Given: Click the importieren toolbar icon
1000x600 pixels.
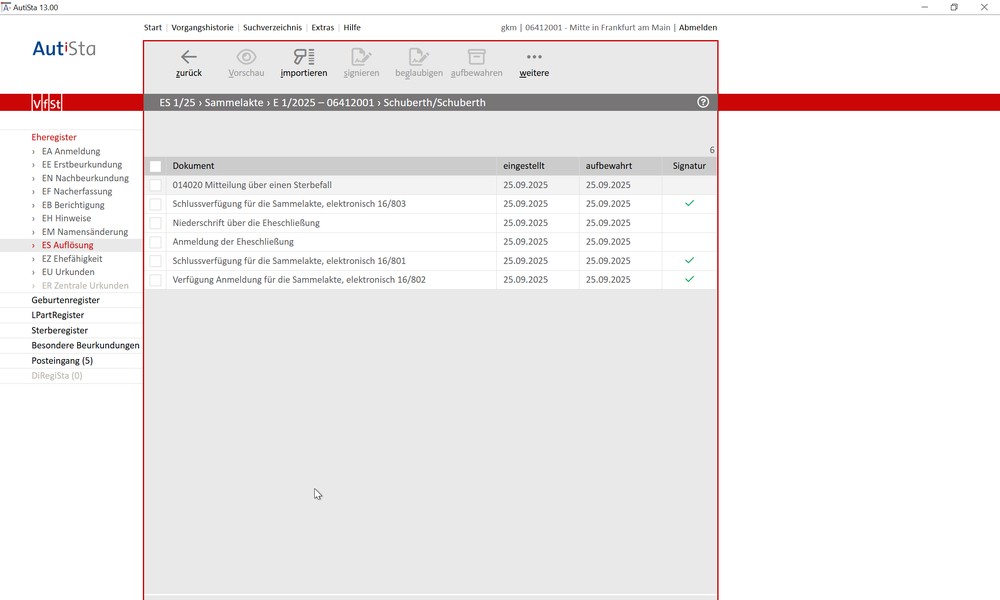Looking at the screenshot, I should 303,57.
